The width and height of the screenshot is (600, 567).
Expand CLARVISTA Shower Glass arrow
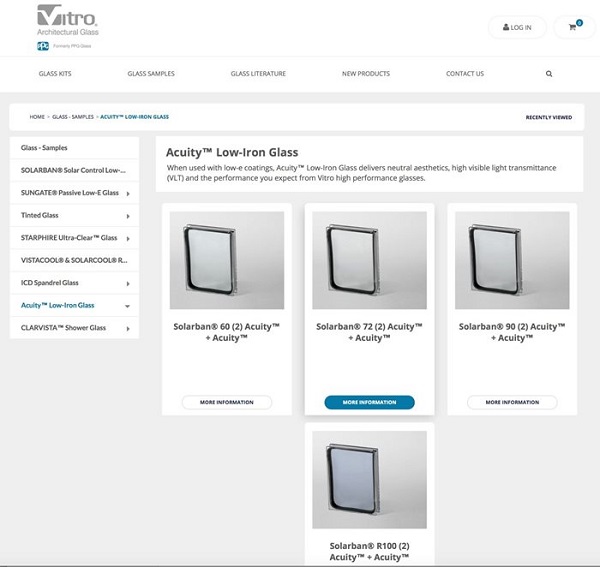point(128,329)
